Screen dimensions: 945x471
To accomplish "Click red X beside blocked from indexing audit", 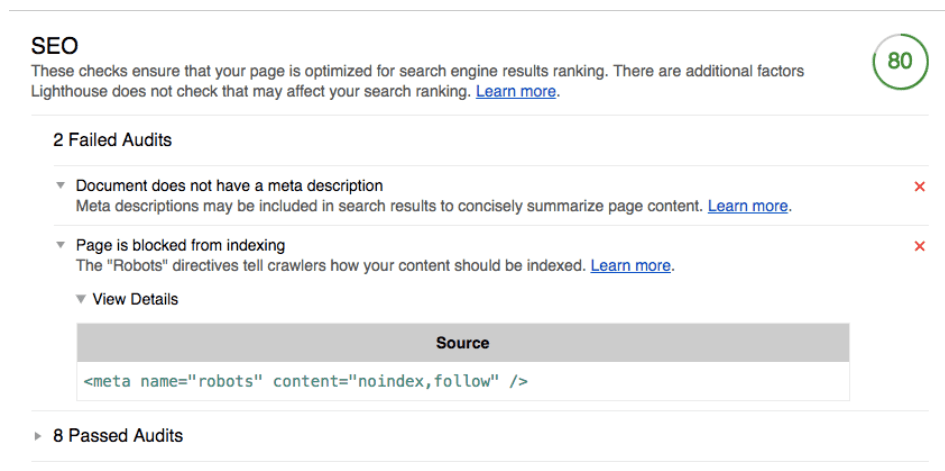I will (x=919, y=246).
